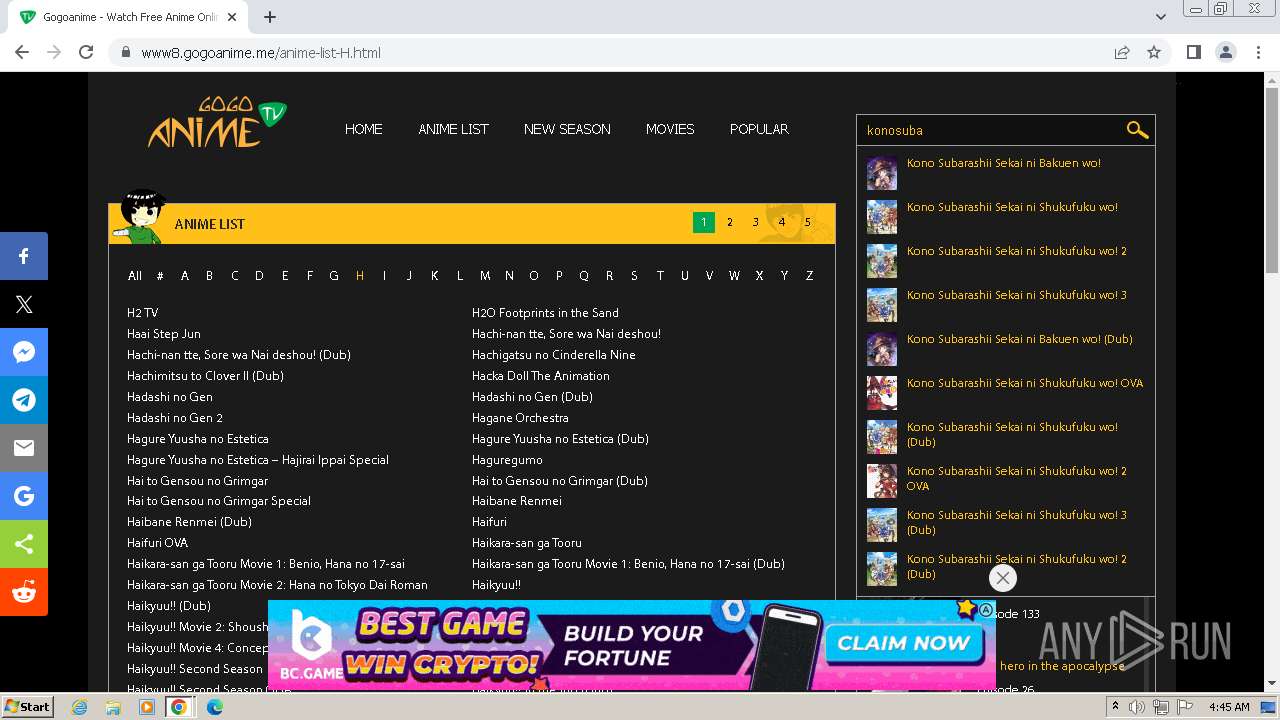Share to Reddit icon
This screenshot has width=1280, height=720.
point(24,592)
